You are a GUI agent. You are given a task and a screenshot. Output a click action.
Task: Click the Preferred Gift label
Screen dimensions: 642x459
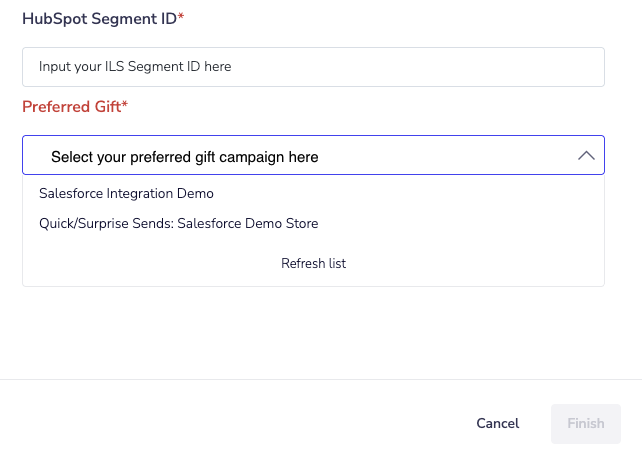(x=71, y=106)
